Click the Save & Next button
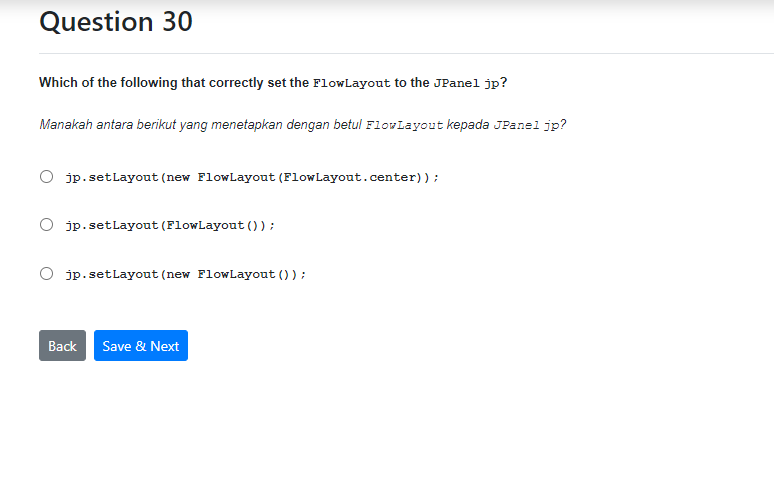Viewport: 774px width, 502px height. 141,346
